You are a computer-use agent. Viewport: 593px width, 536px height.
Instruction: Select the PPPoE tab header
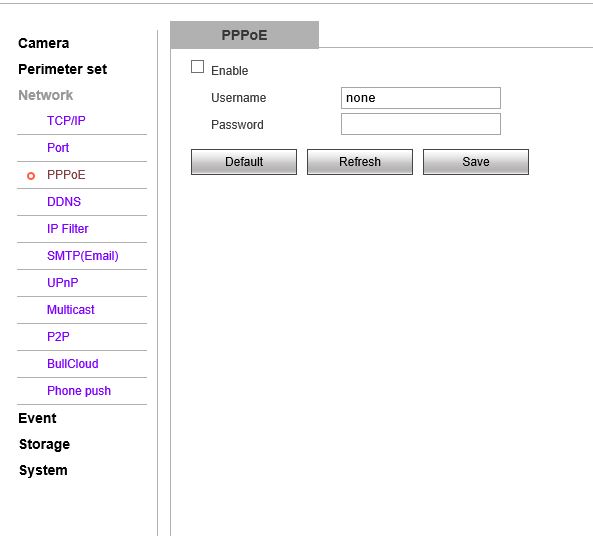pyautogui.click(x=244, y=35)
